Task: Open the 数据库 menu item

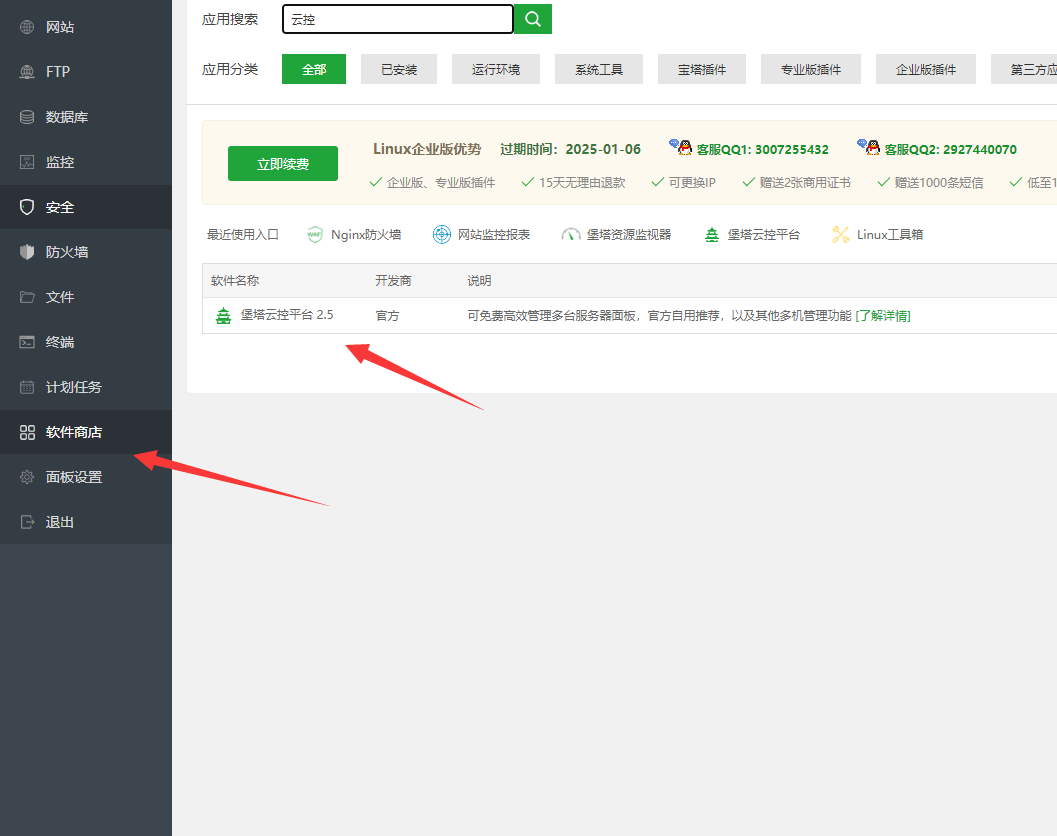Action: pyautogui.click(x=86, y=117)
